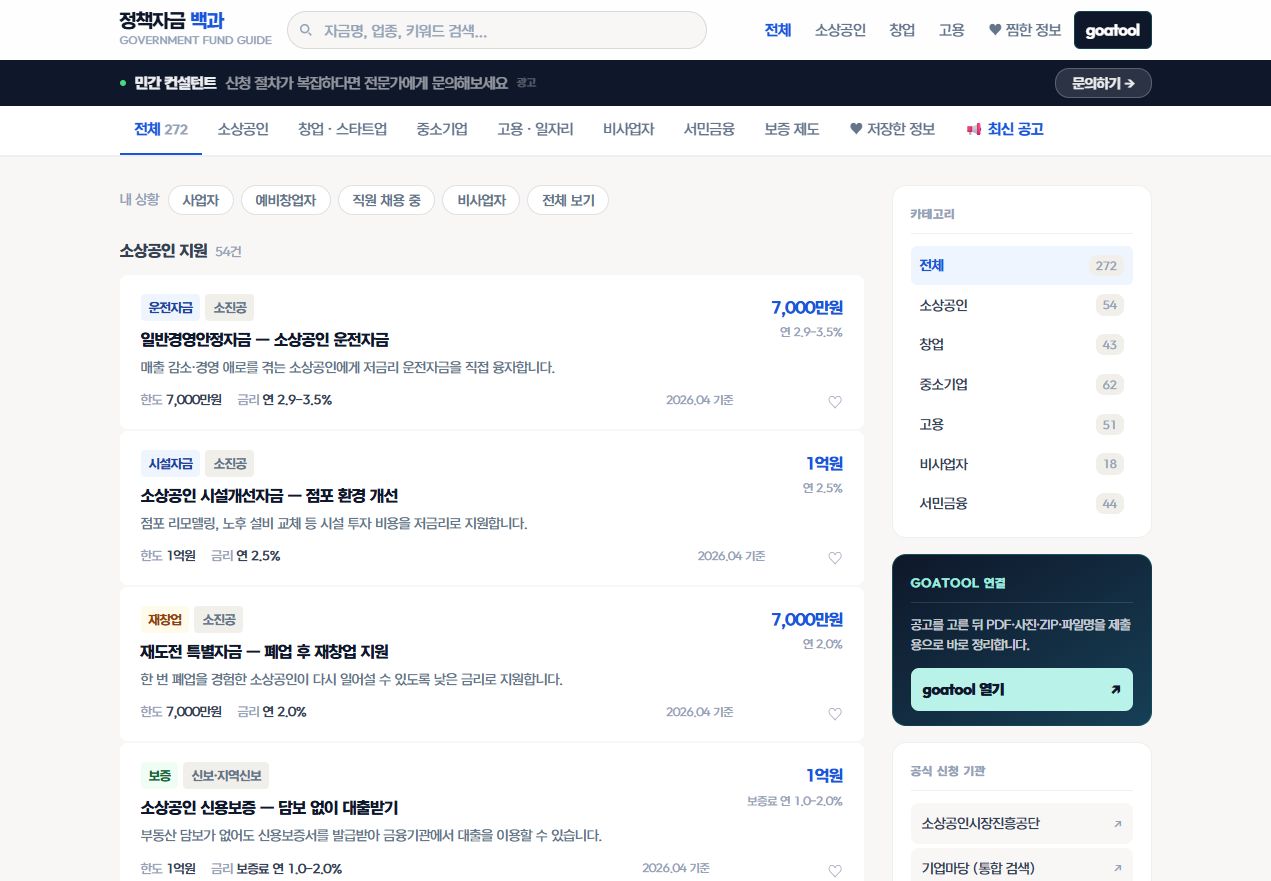Screen dimensions: 1271x881
Task: Favorite the 재도전 특별자금 card heart
Action: [835, 714]
